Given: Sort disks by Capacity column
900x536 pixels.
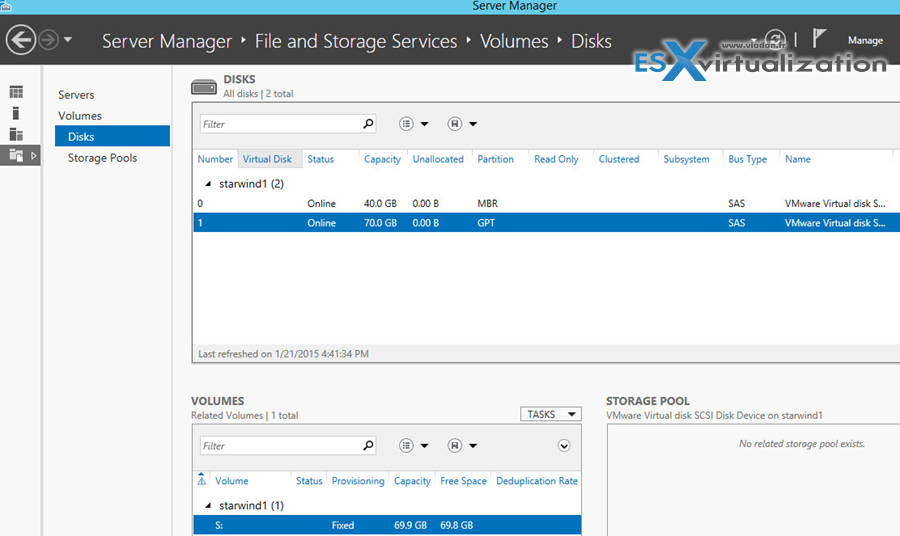Looking at the screenshot, I should (382, 159).
